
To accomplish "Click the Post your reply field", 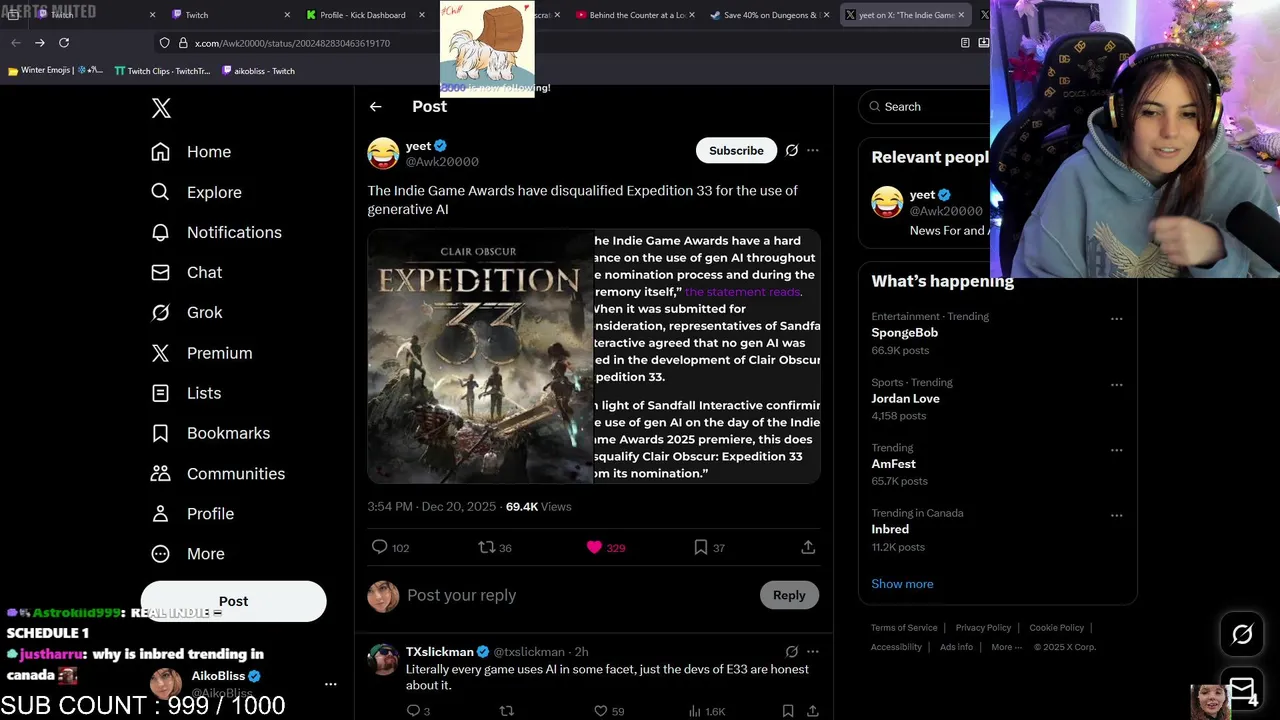I will (580, 595).
